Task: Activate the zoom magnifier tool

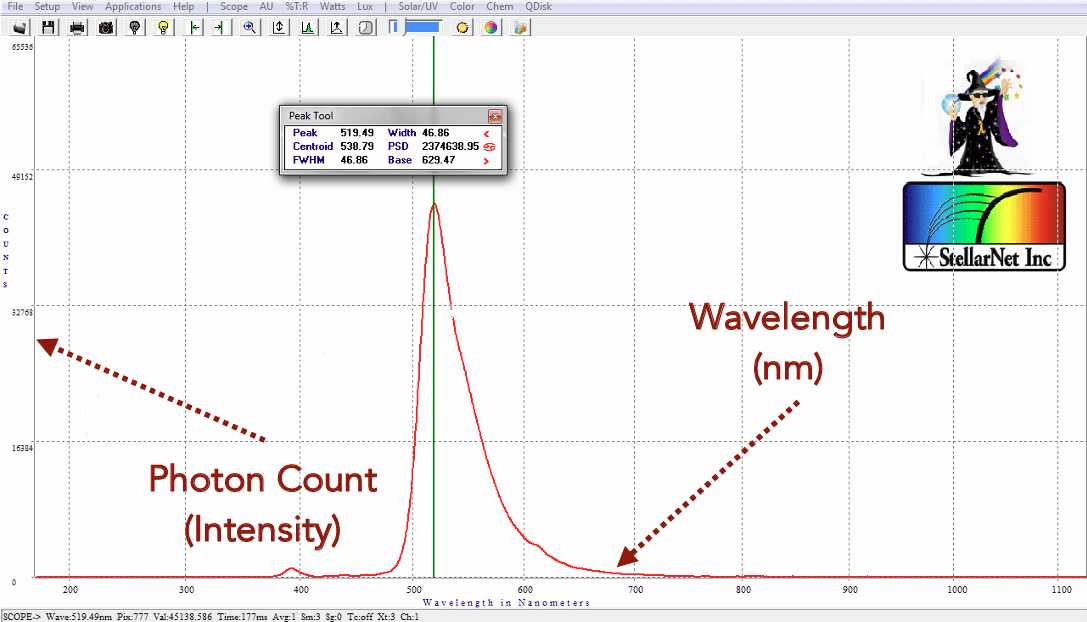Action: 249,27
